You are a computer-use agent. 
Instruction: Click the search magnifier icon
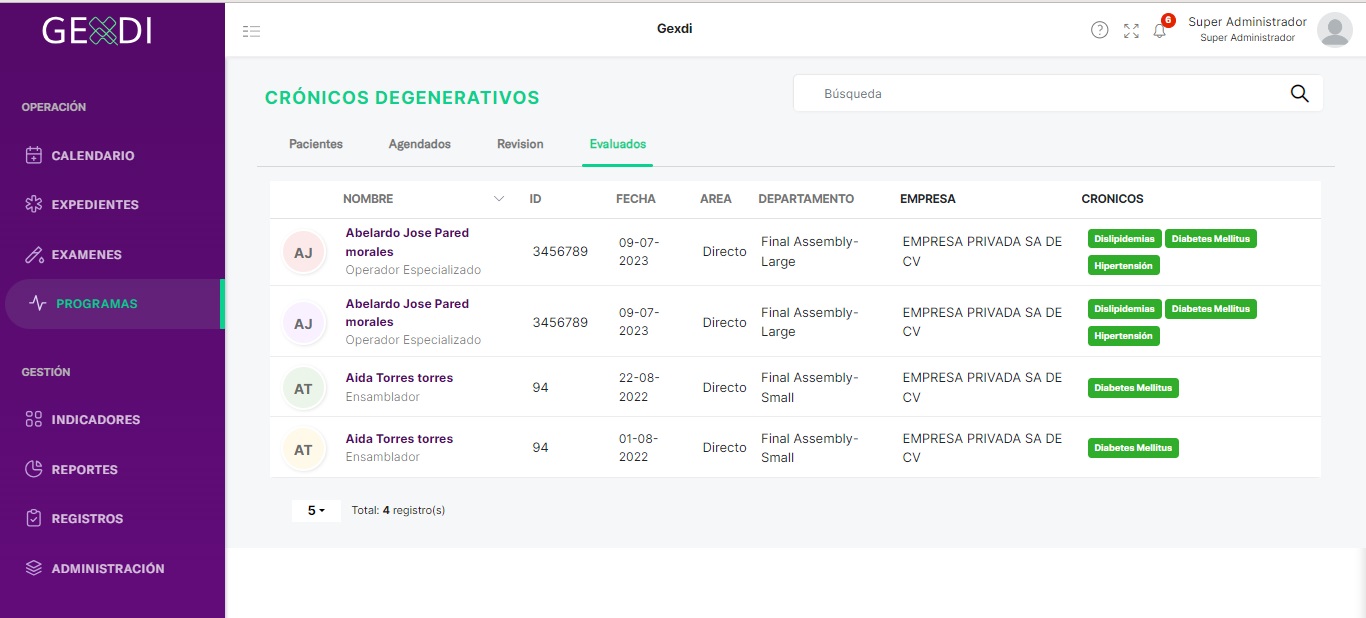pyautogui.click(x=1299, y=93)
